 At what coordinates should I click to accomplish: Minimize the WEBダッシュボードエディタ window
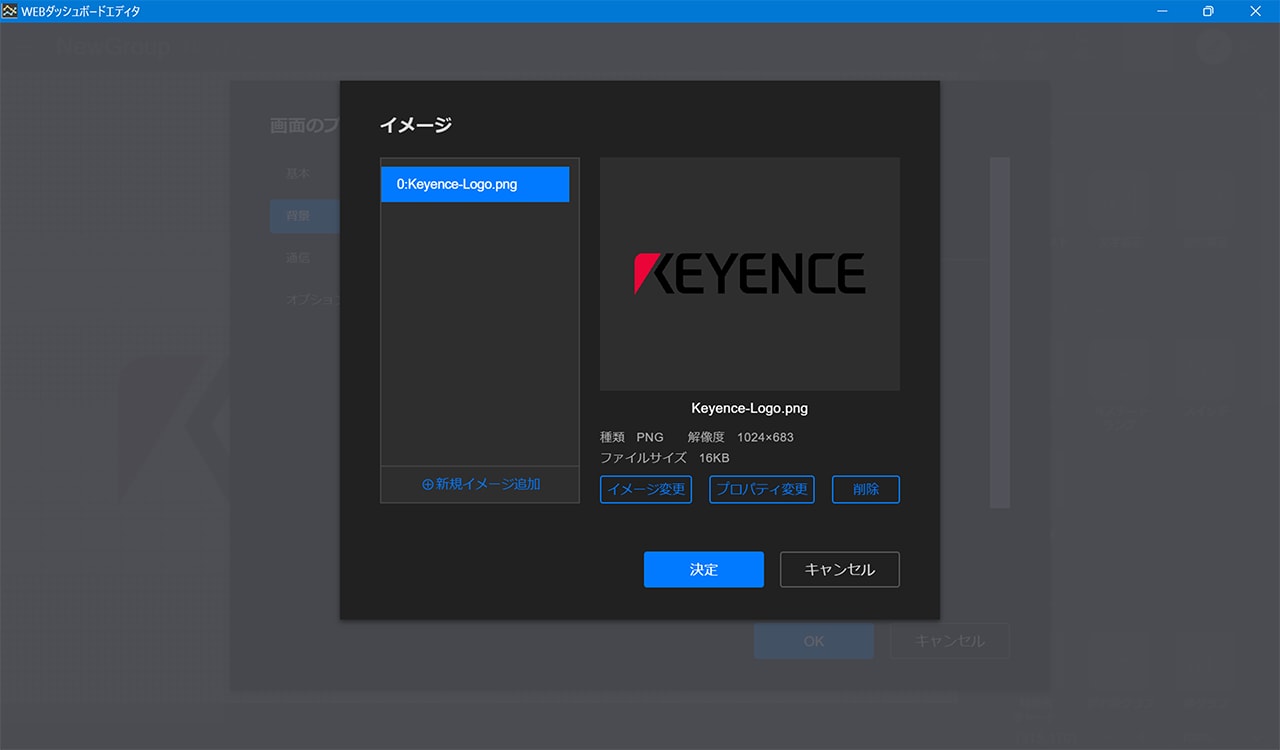[x=1163, y=11]
